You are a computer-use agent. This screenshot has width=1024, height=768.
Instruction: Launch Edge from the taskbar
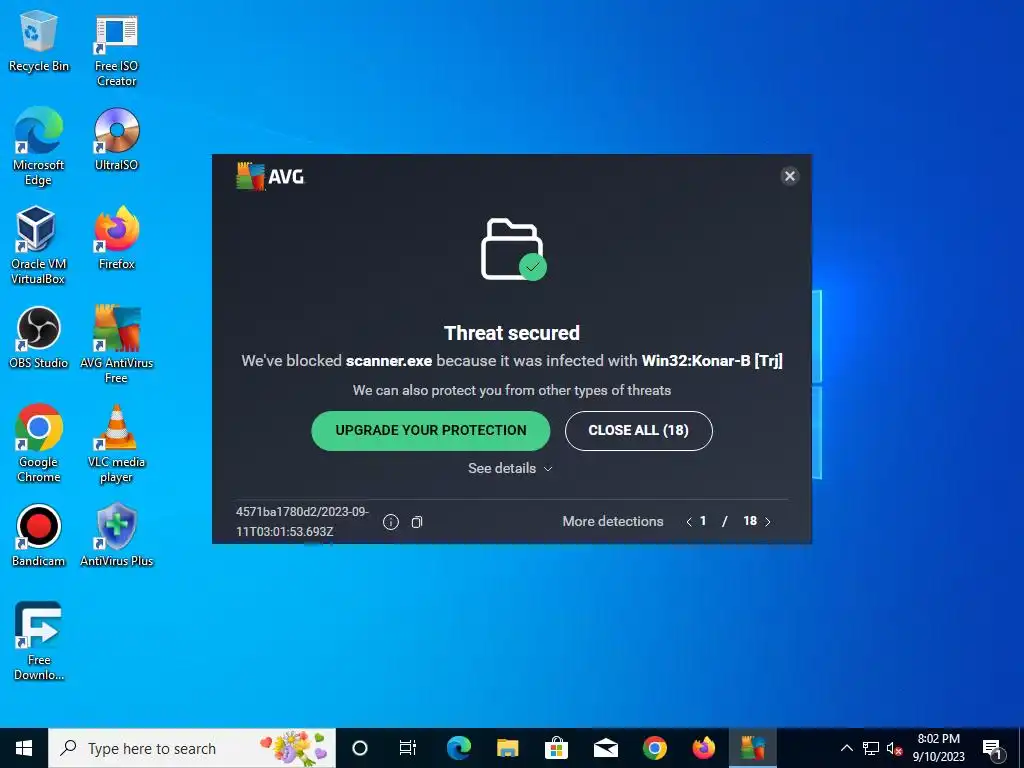click(459, 748)
